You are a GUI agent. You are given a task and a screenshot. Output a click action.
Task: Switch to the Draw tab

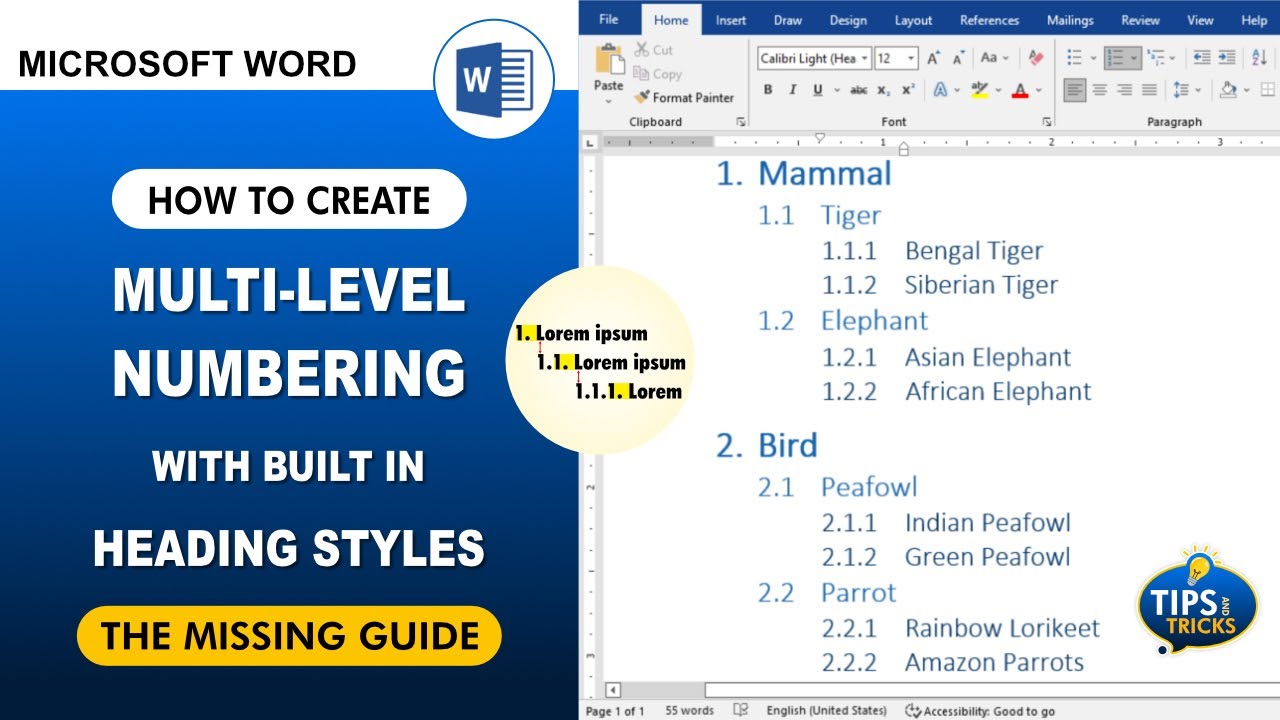tap(788, 20)
